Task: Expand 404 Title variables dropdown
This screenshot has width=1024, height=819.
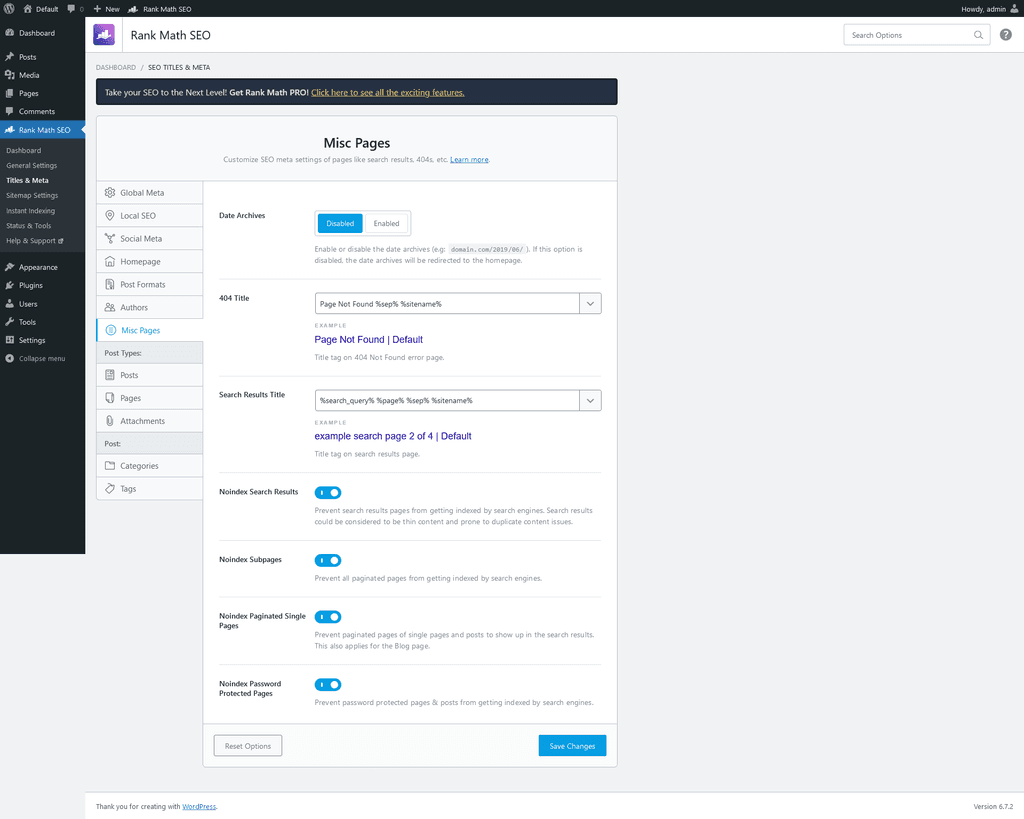Action: tap(590, 304)
